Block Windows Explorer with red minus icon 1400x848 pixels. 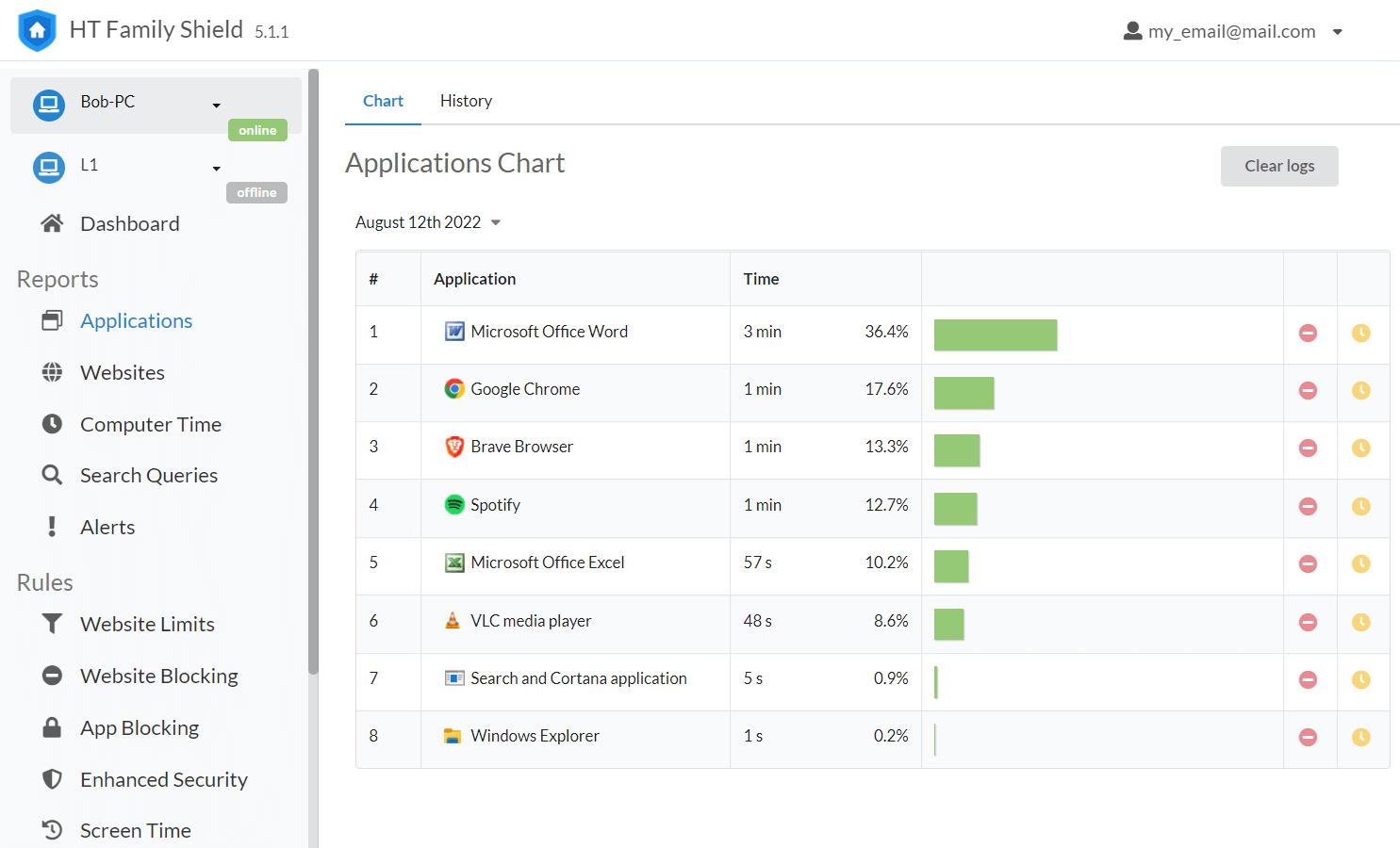pyautogui.click(x=1308, y=737)
